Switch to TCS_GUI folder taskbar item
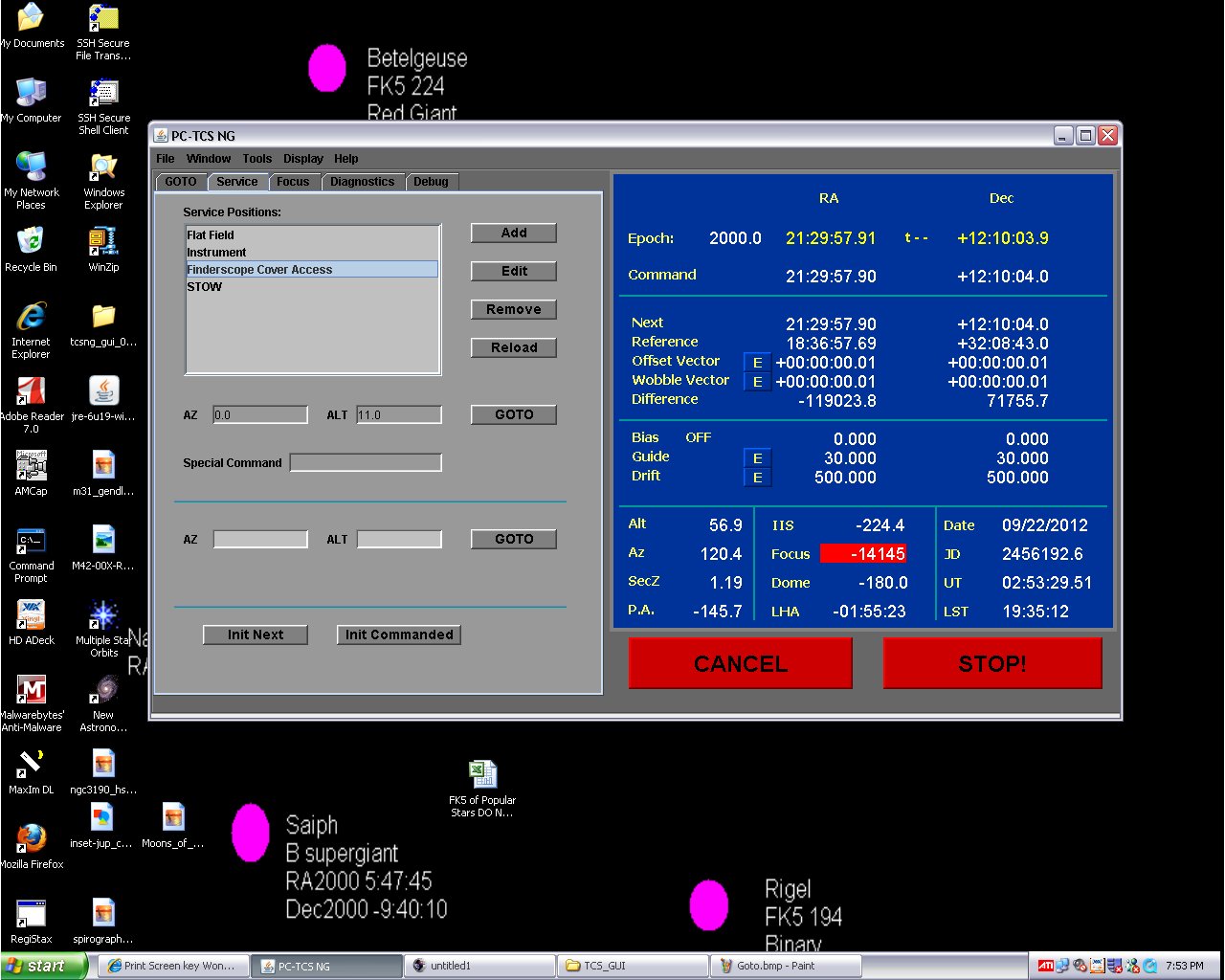This screenshot has width=1225, height=980. point(633,966)
